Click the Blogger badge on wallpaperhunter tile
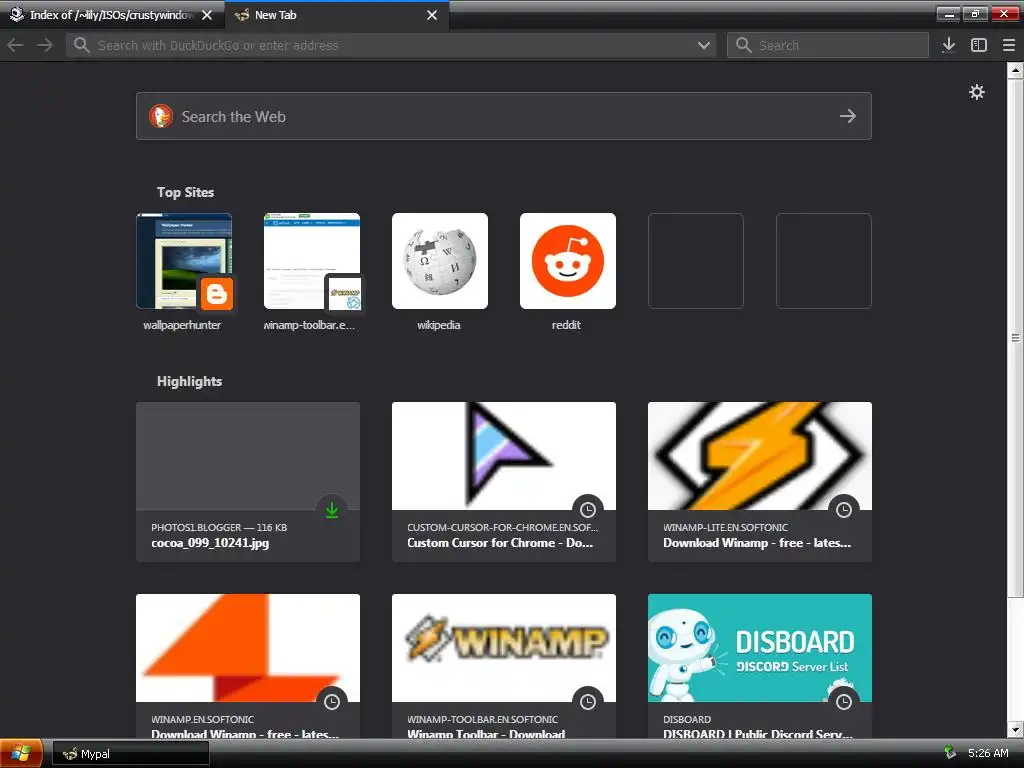 click(x=216, y=294)
